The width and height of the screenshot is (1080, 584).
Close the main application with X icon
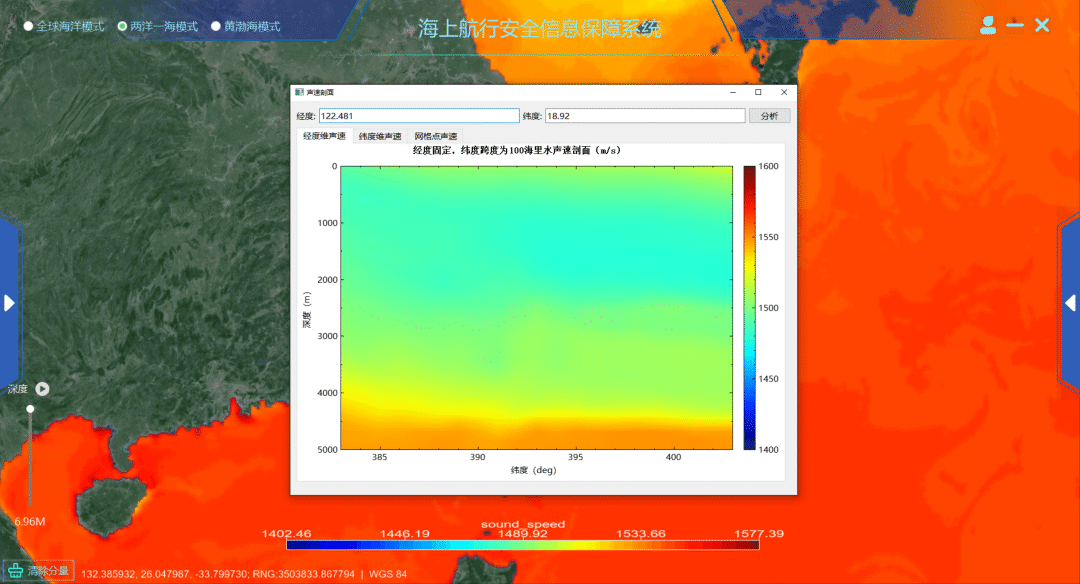(1042, 25)
